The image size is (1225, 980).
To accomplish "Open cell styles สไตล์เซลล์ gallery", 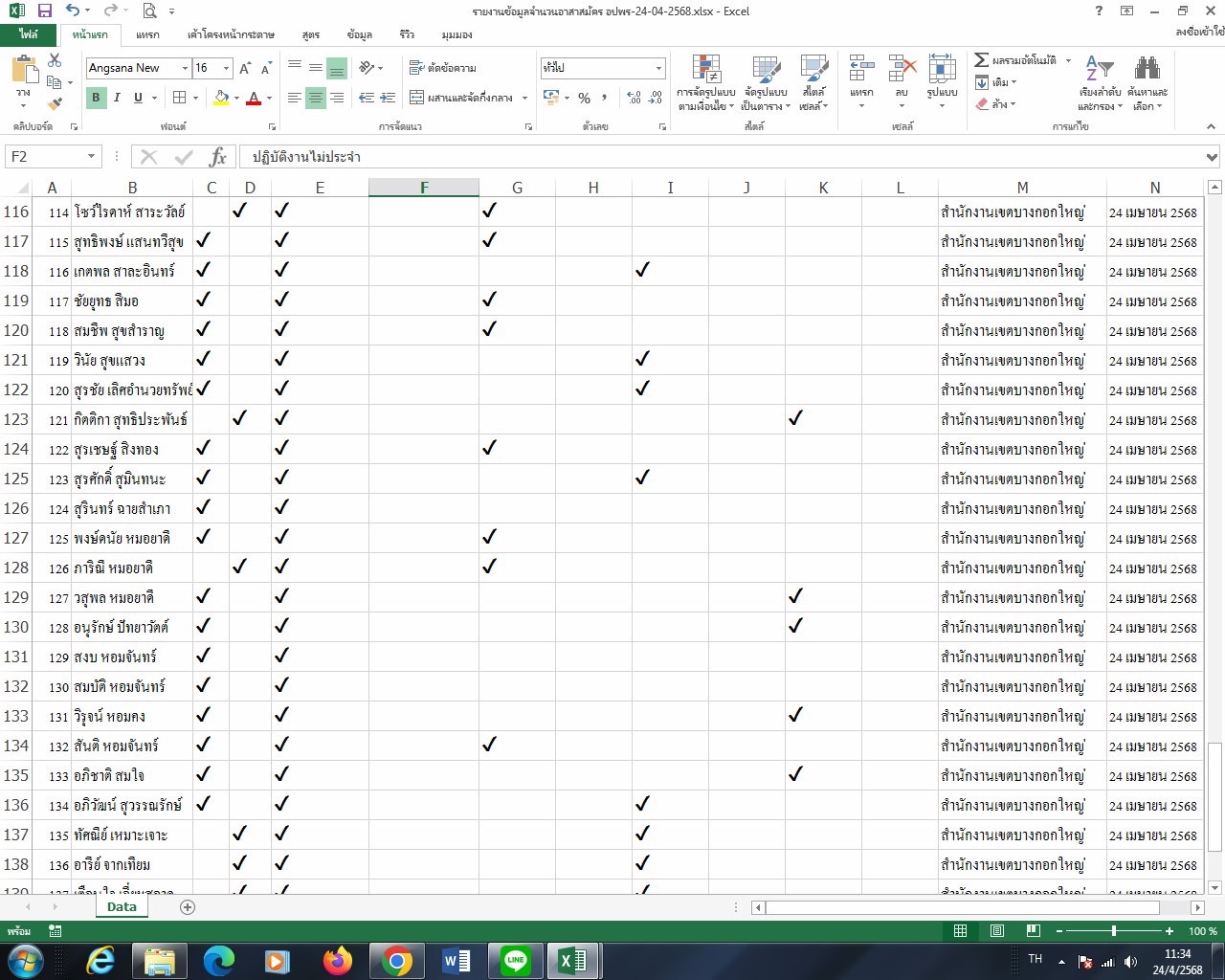I will (814, 83).
